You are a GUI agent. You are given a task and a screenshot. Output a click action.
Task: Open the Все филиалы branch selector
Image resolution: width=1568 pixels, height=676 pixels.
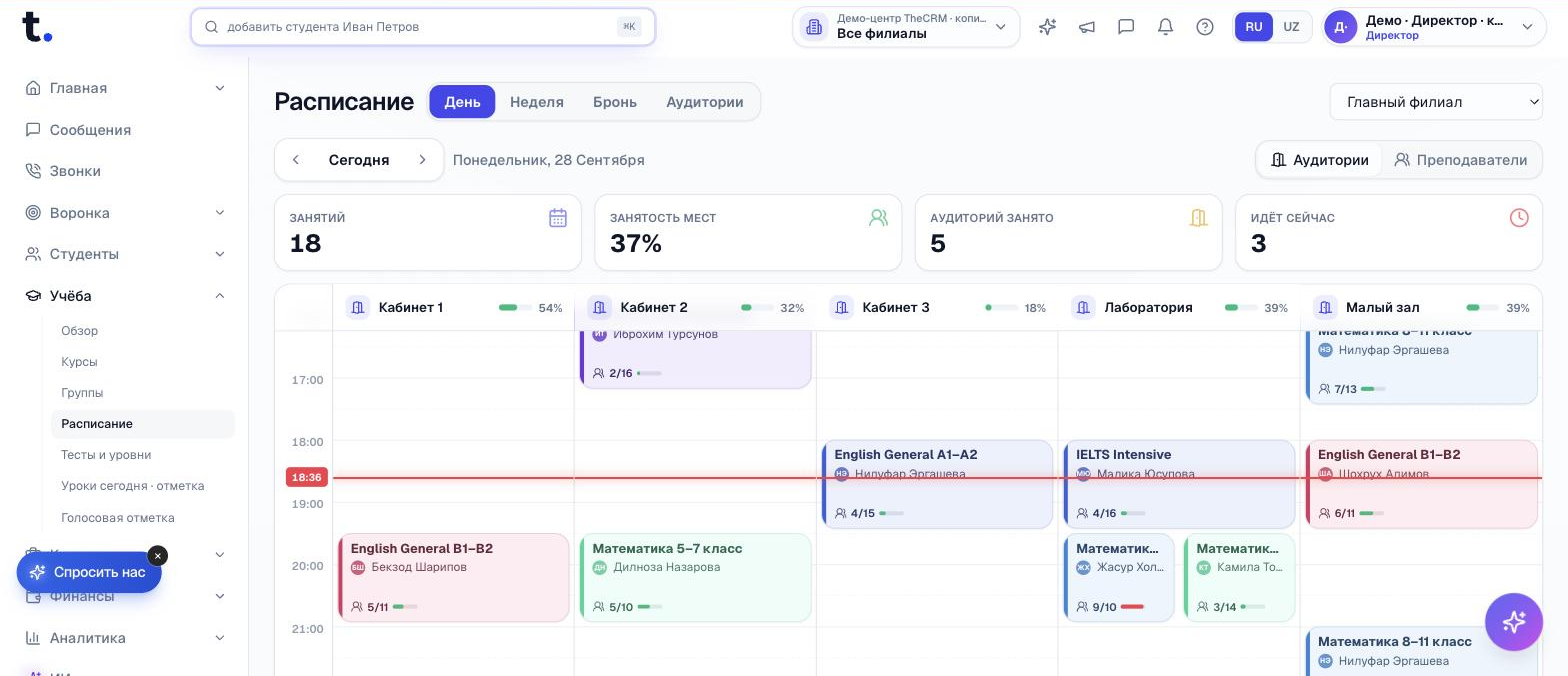pyautogui.click(x=906, y=27)
